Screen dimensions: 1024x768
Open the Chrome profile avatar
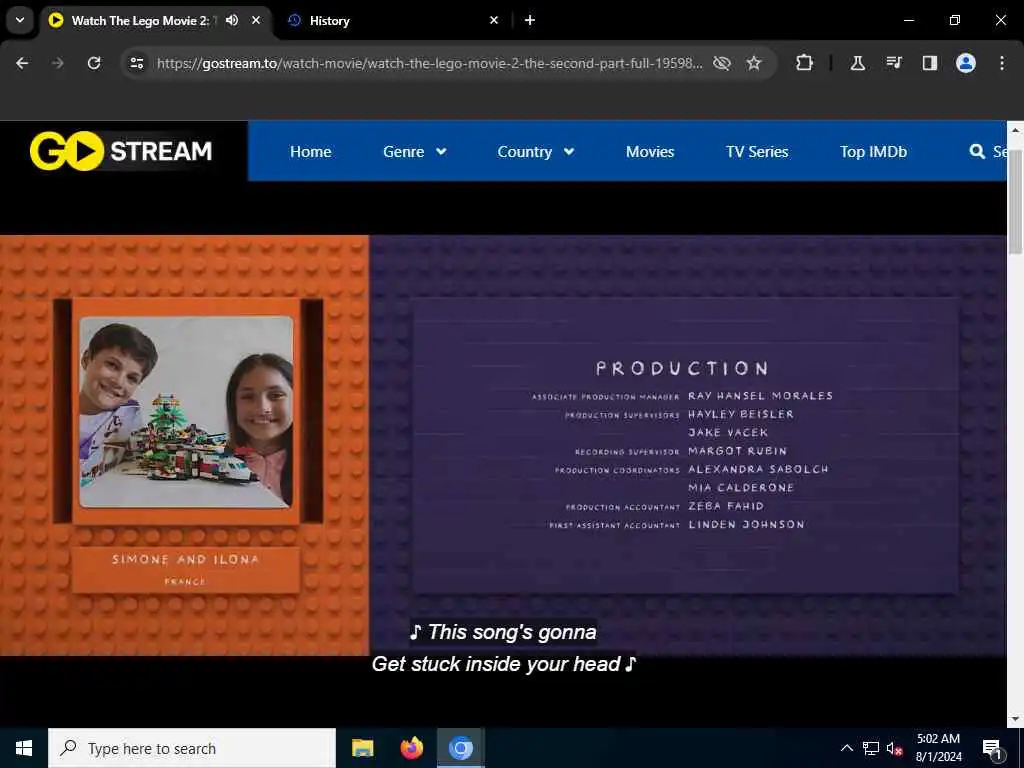click(965, 63)
